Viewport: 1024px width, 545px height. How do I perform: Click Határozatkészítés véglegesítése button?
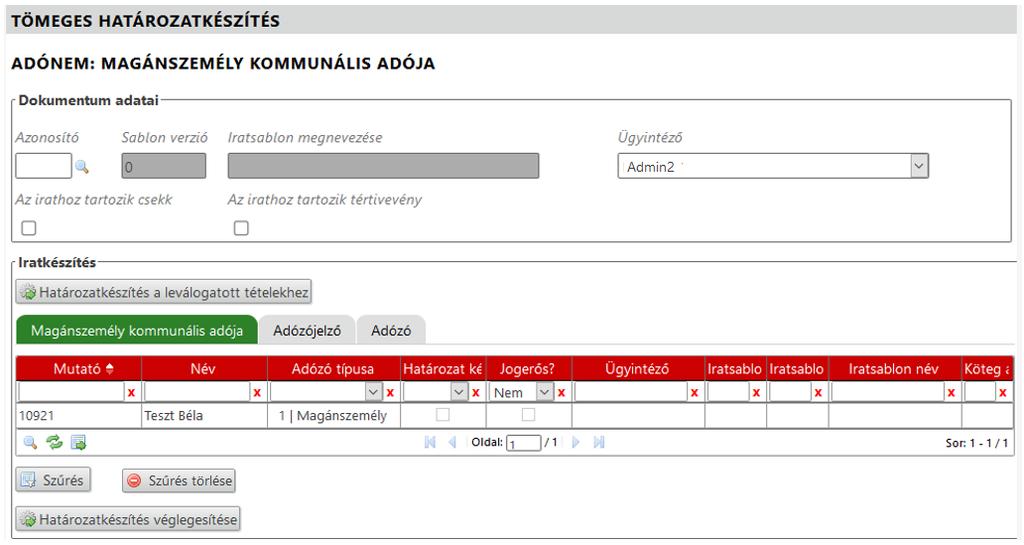(128, 520)
